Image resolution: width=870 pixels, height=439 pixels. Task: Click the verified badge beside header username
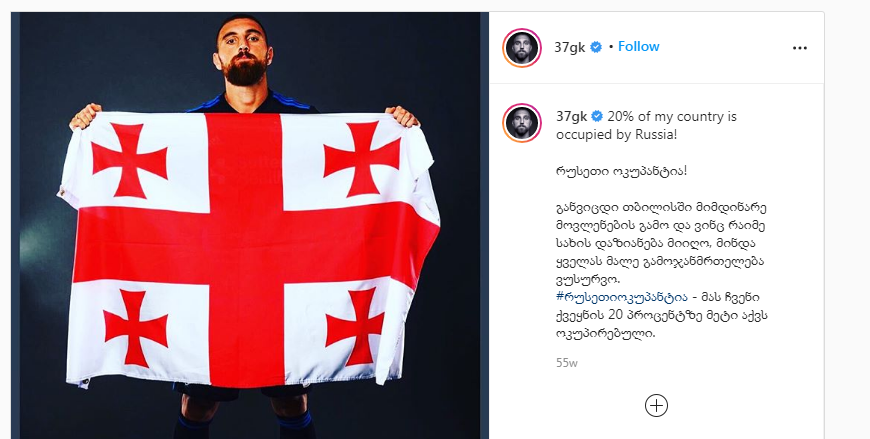(x=596, y=47)
